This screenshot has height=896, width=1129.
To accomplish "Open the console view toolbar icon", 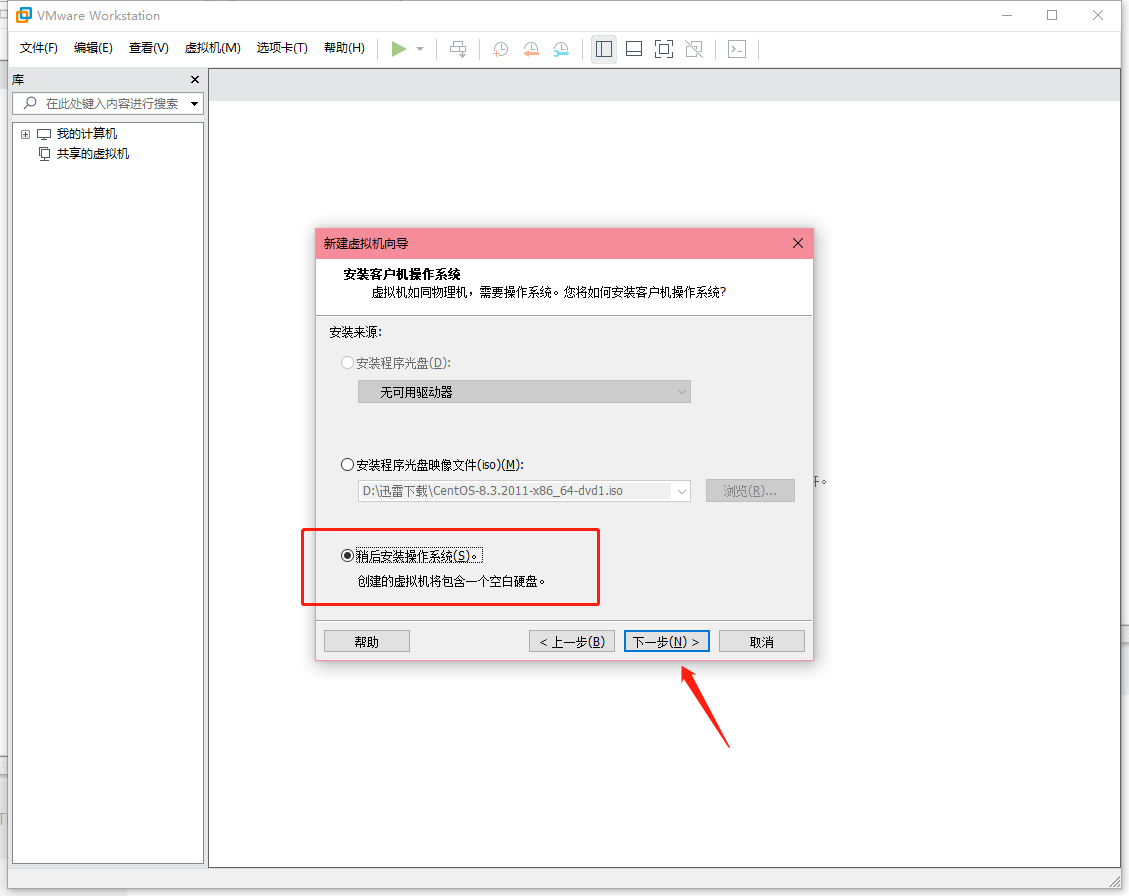I will tap(737, 49).
